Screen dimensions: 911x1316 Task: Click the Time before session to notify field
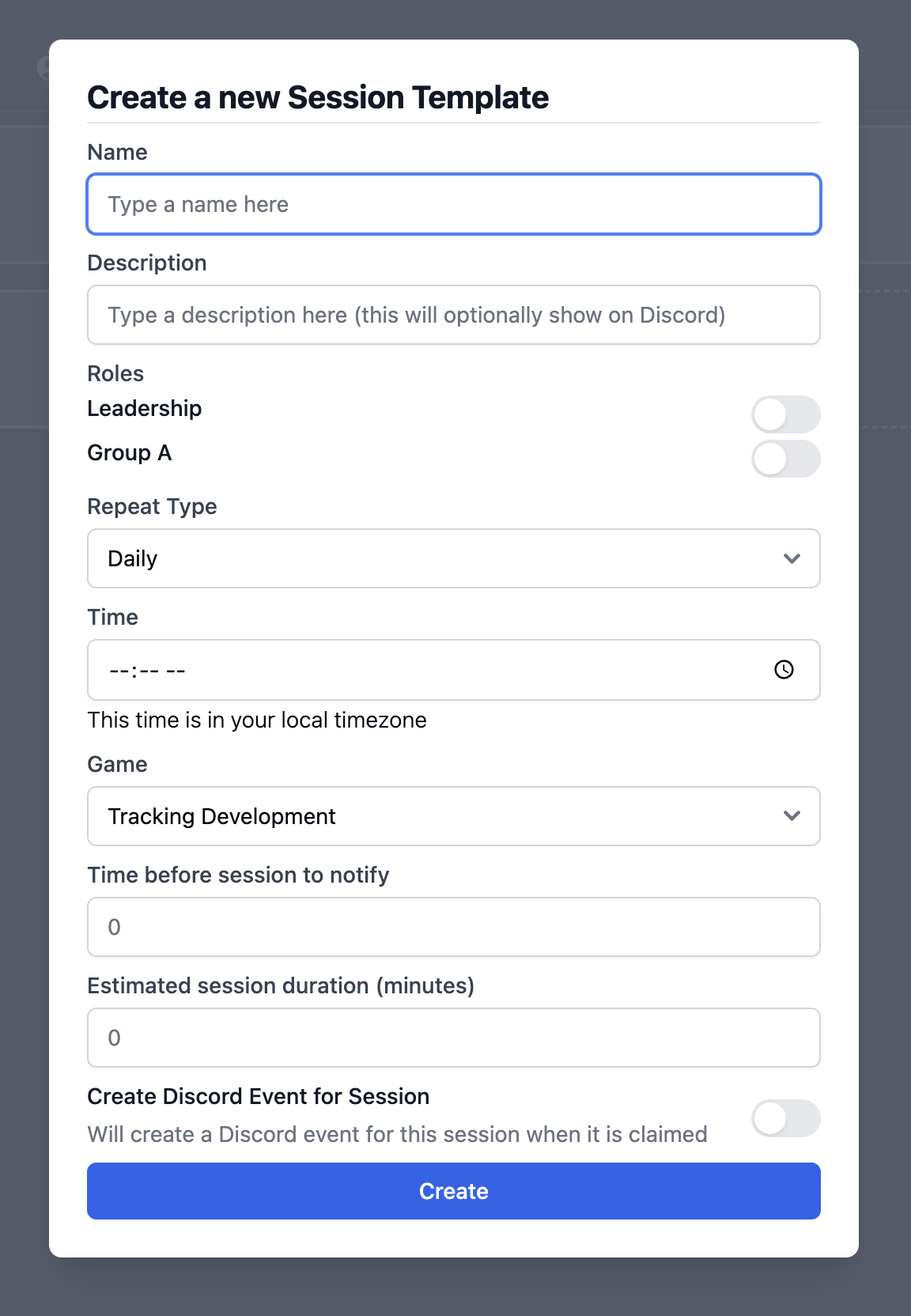(x=453, y=927)
